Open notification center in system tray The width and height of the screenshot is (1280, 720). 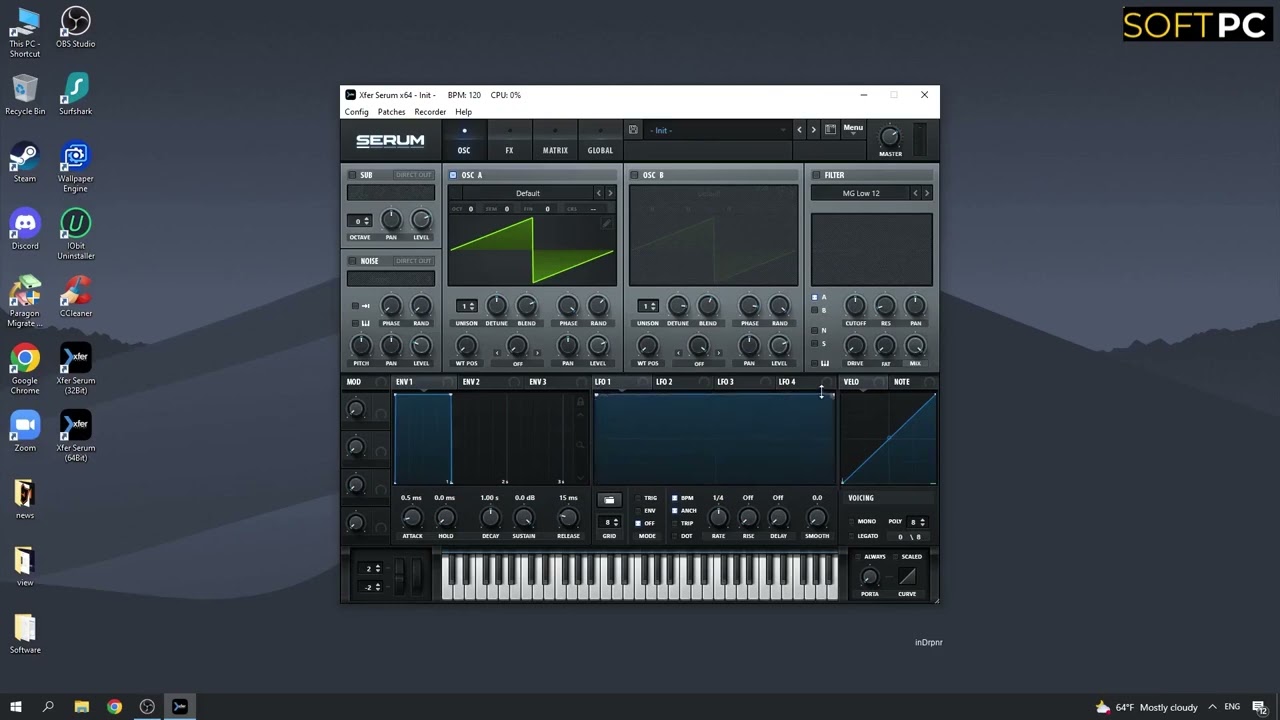pos(1260,707)
